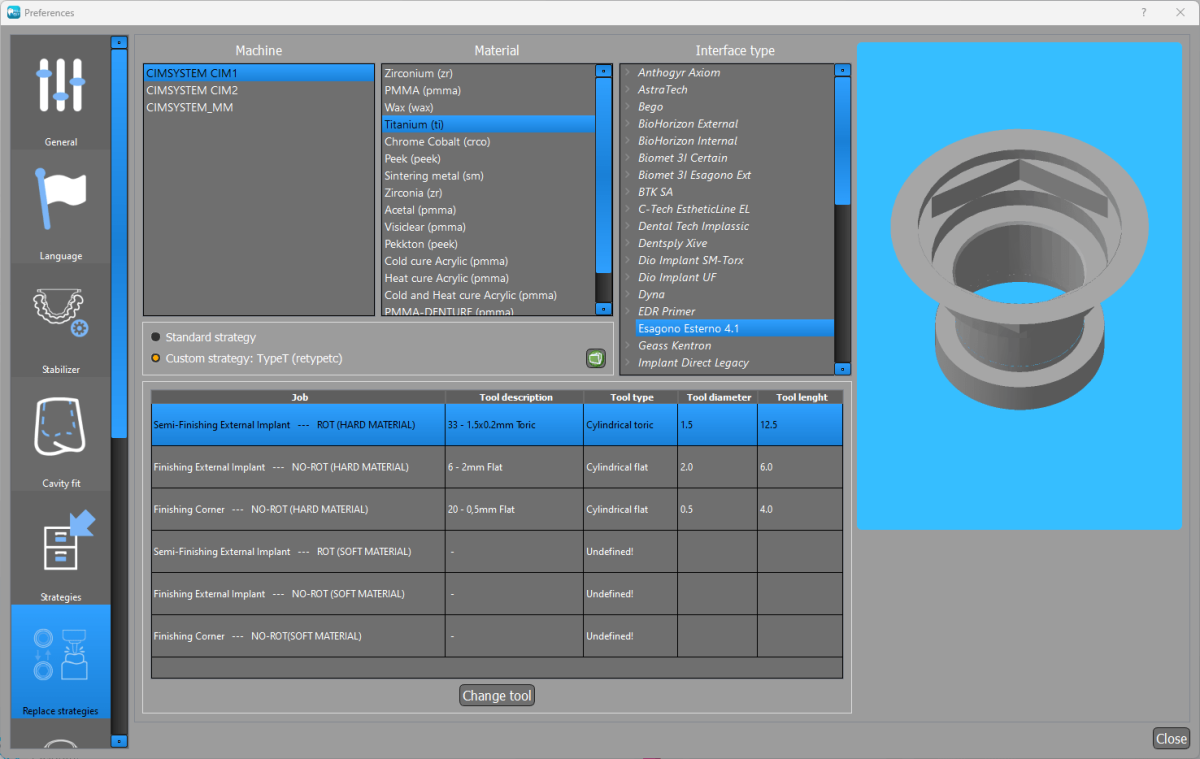Open the Stabilizer settings section
This screenshot has width=1200, height=759.
[61, 321]
